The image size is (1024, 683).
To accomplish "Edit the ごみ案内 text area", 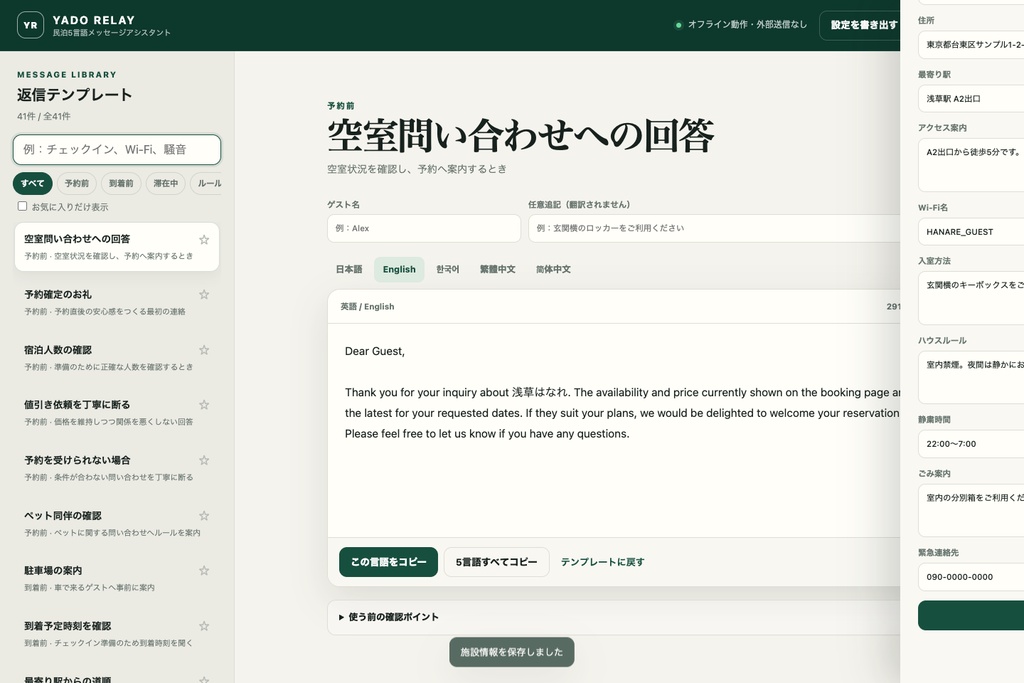I will [970, 511].
